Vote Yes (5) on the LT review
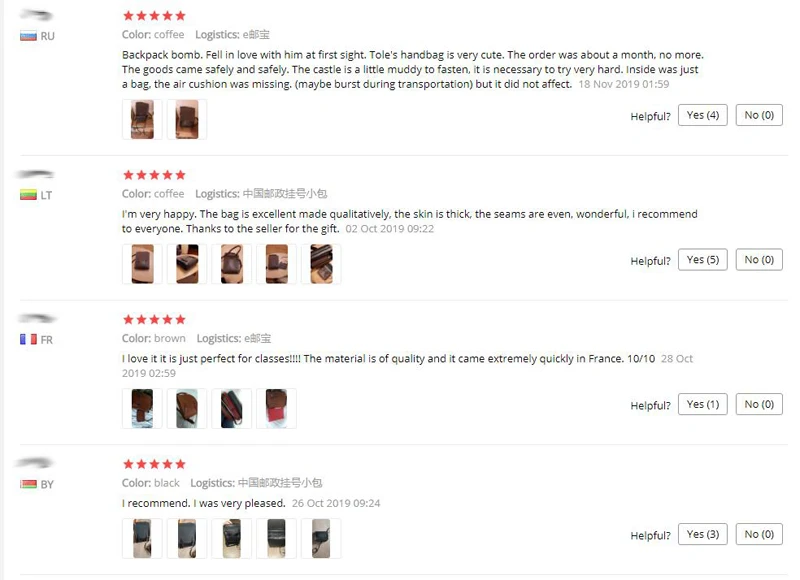The height and width of the screenshot is (580, 800). click(x=703, y=260)
